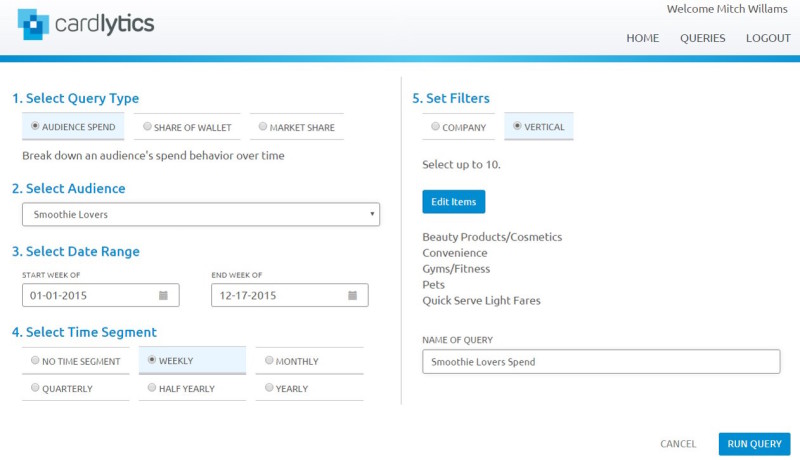Open the end week calendar icon
This screenshot has height=460, width=800.
pos(353,295)
